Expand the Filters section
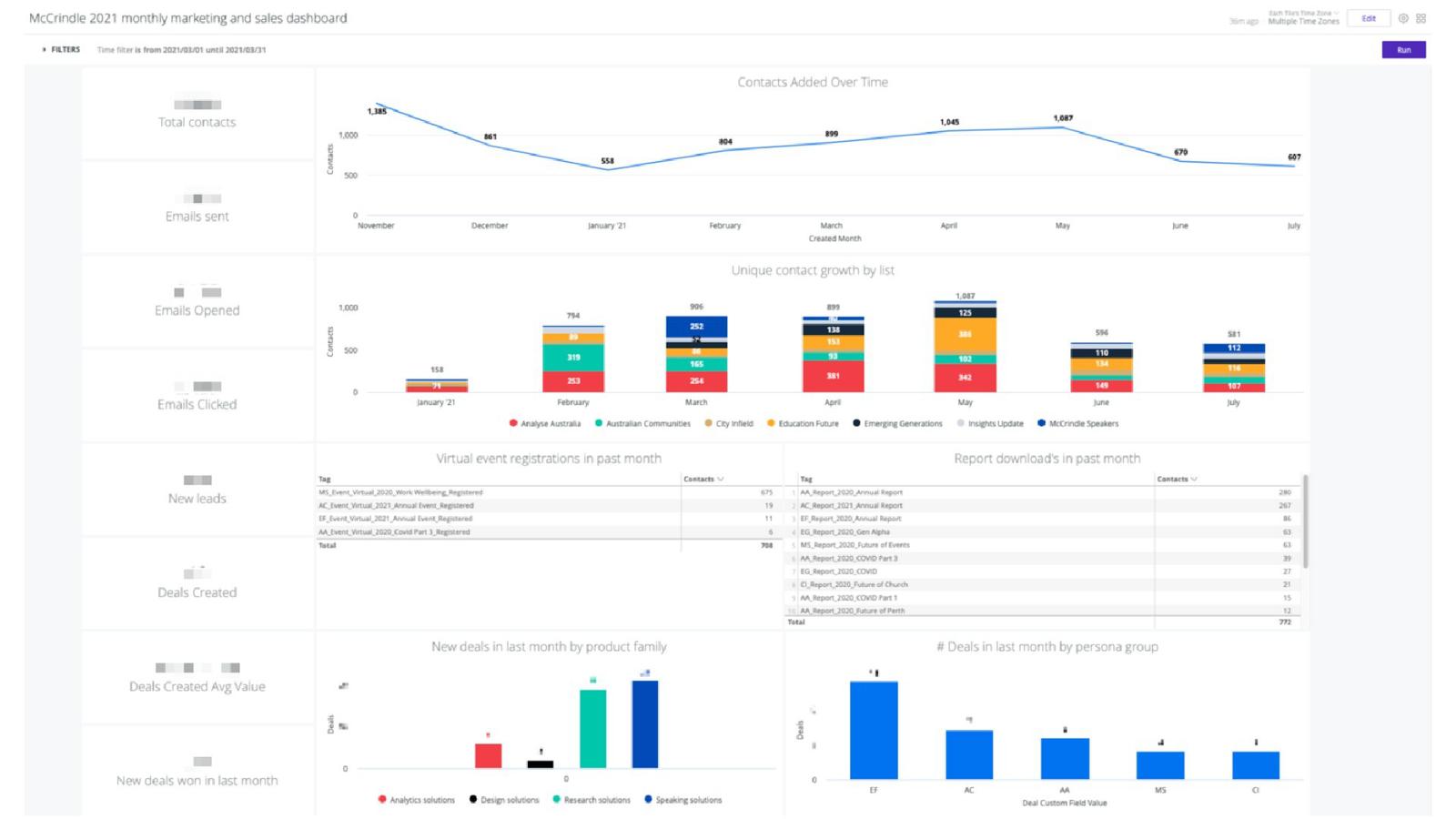Image resolution: width=1456 pixels, height=819 pixels. [x=61, y=50]
